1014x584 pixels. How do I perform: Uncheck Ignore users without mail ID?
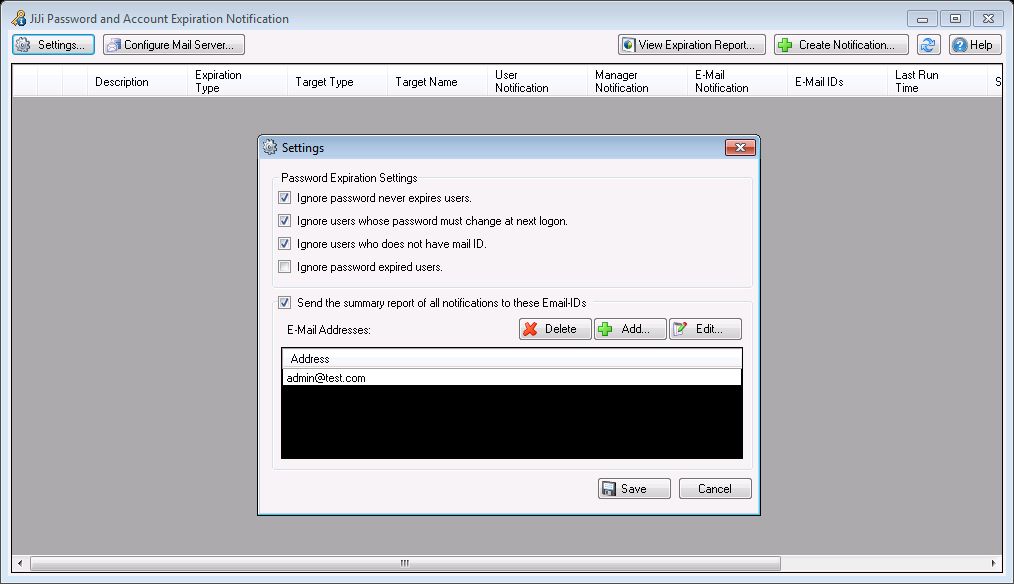pyautogui.click(x=285, y=244)
